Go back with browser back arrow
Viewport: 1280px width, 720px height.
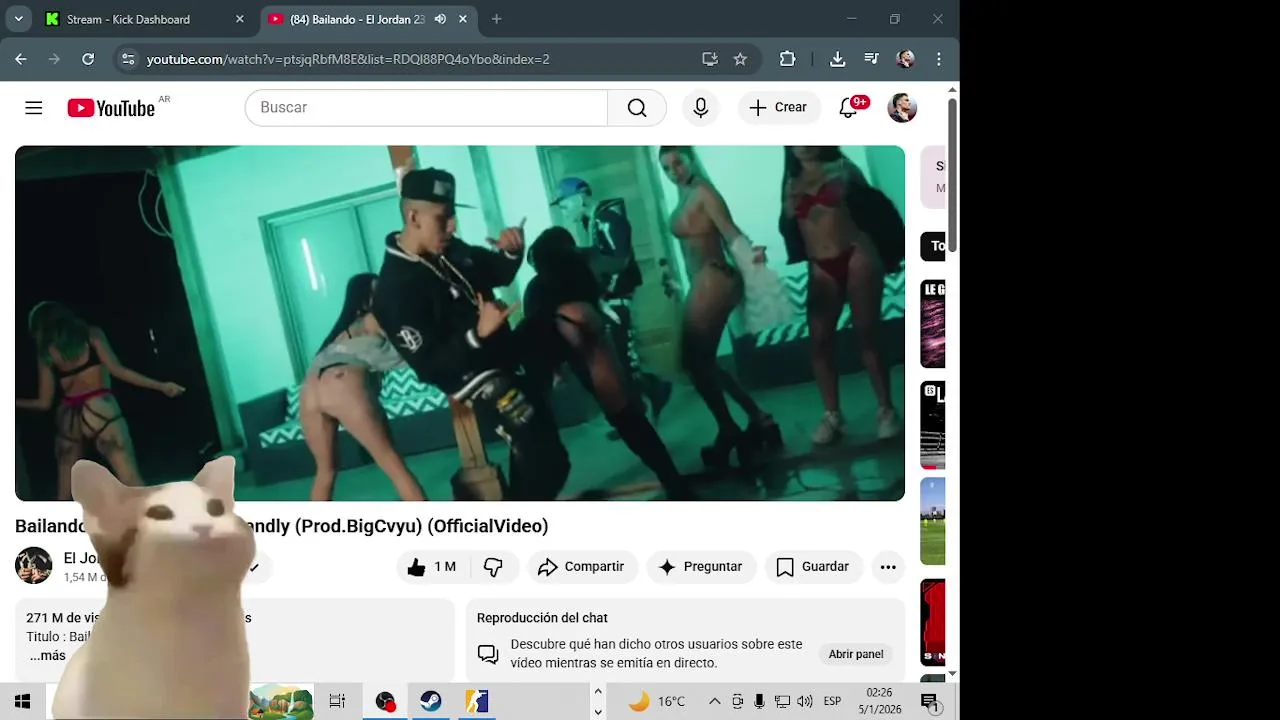[21, 59]
